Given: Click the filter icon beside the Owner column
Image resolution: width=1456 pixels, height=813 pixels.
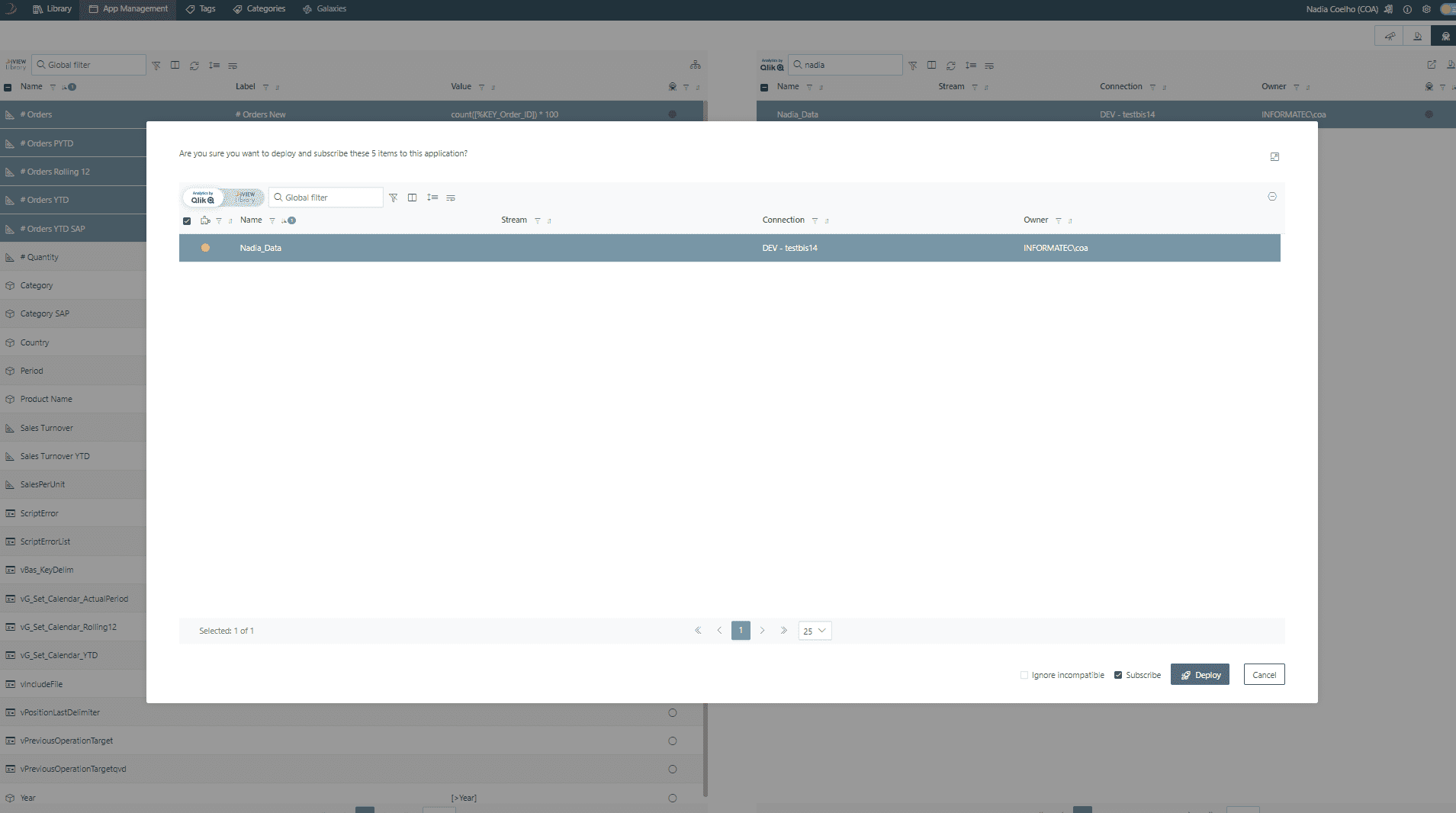Looking at the screenshot, I should 1059,220.
